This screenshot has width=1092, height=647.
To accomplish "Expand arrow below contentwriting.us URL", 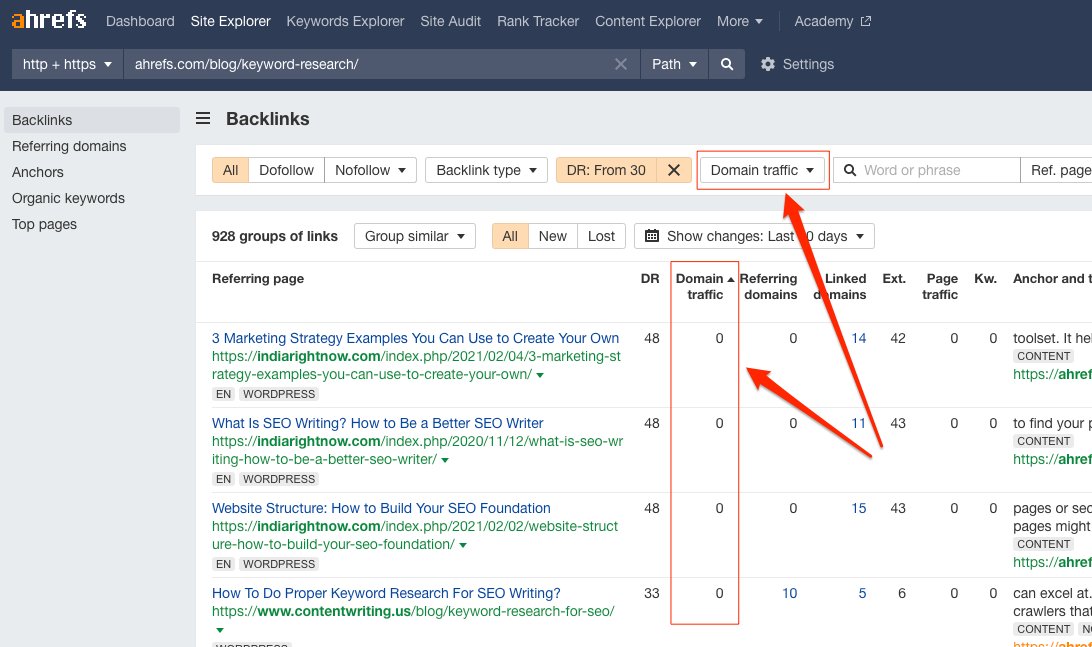I will pyautogui.click(x=219, y=630).
